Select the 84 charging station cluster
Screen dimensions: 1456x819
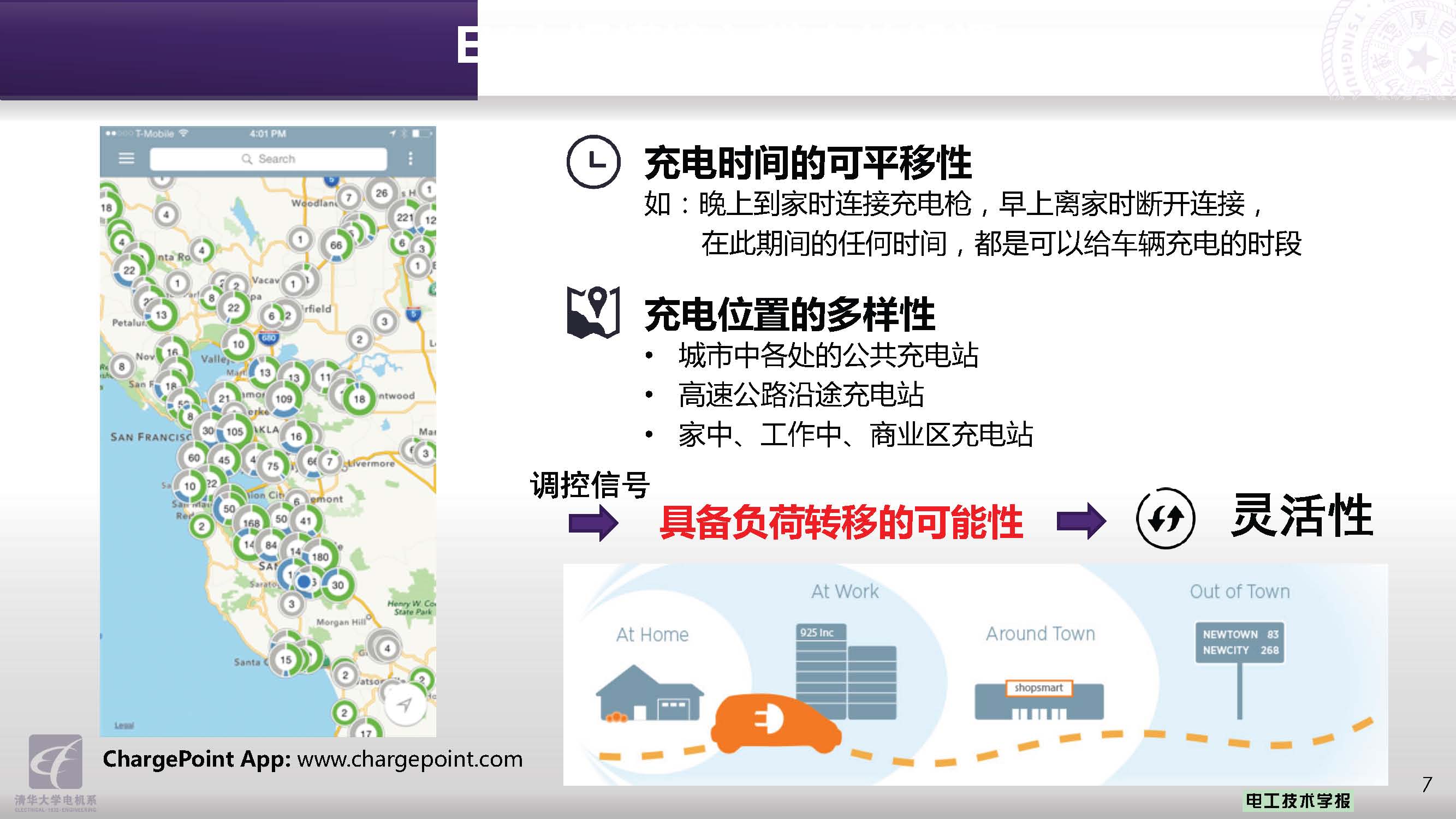pos(271,546)
